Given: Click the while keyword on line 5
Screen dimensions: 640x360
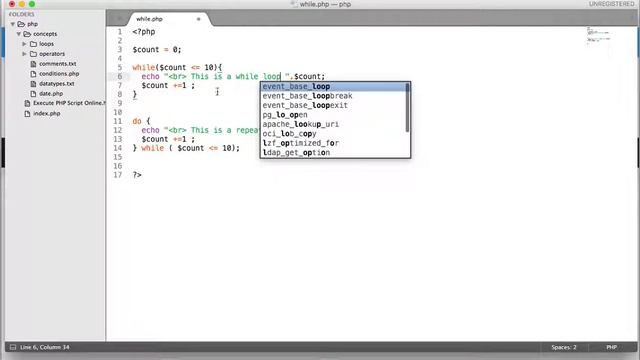Looking at the screenshot, I should pyautogui.click(x=144, y=68).
